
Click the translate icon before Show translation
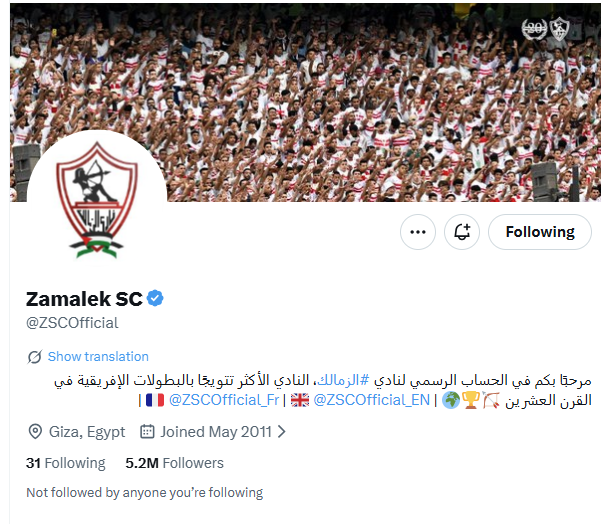34,357
